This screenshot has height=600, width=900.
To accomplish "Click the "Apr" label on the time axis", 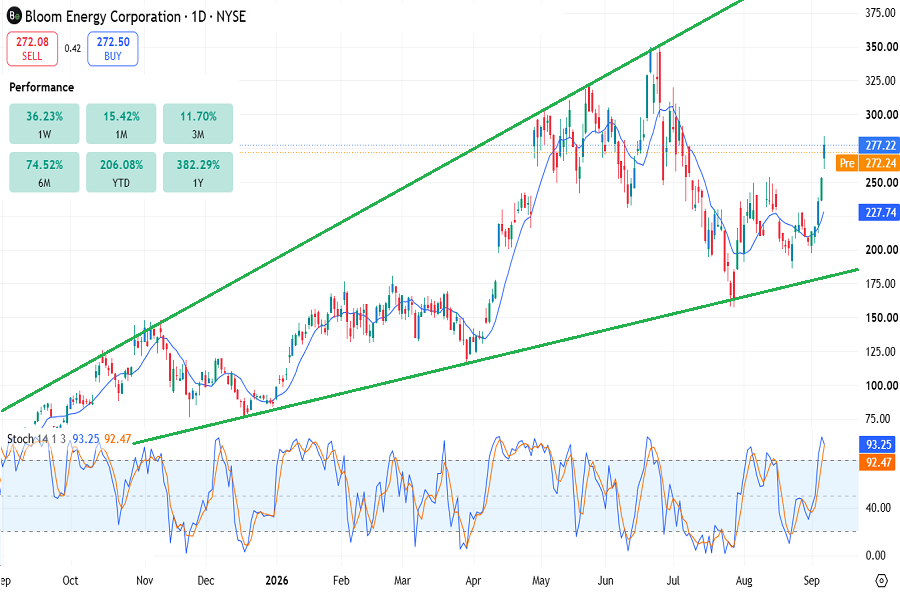I will click(473, 580).
